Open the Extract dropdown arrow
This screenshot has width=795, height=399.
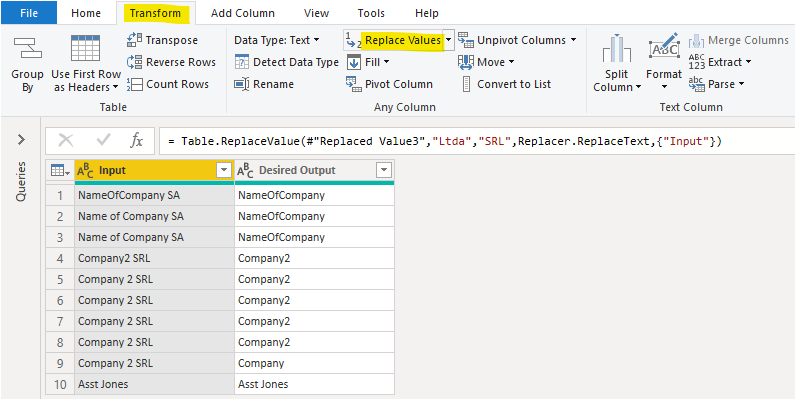point(747,62)
